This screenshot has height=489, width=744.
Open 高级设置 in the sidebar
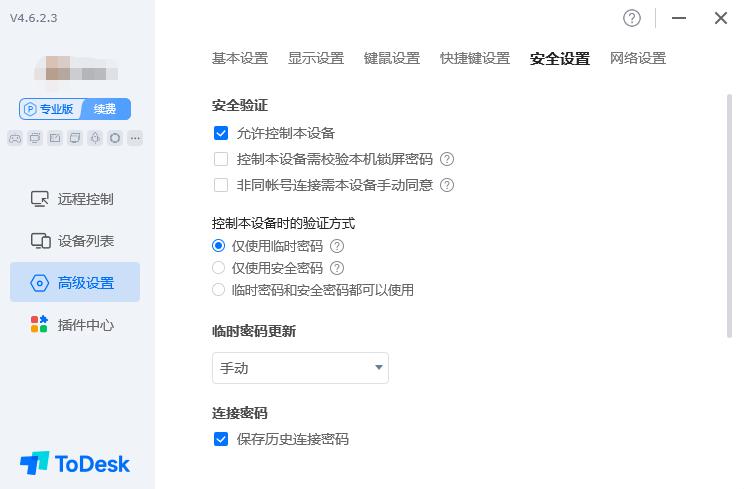click(x=75, y=282)
